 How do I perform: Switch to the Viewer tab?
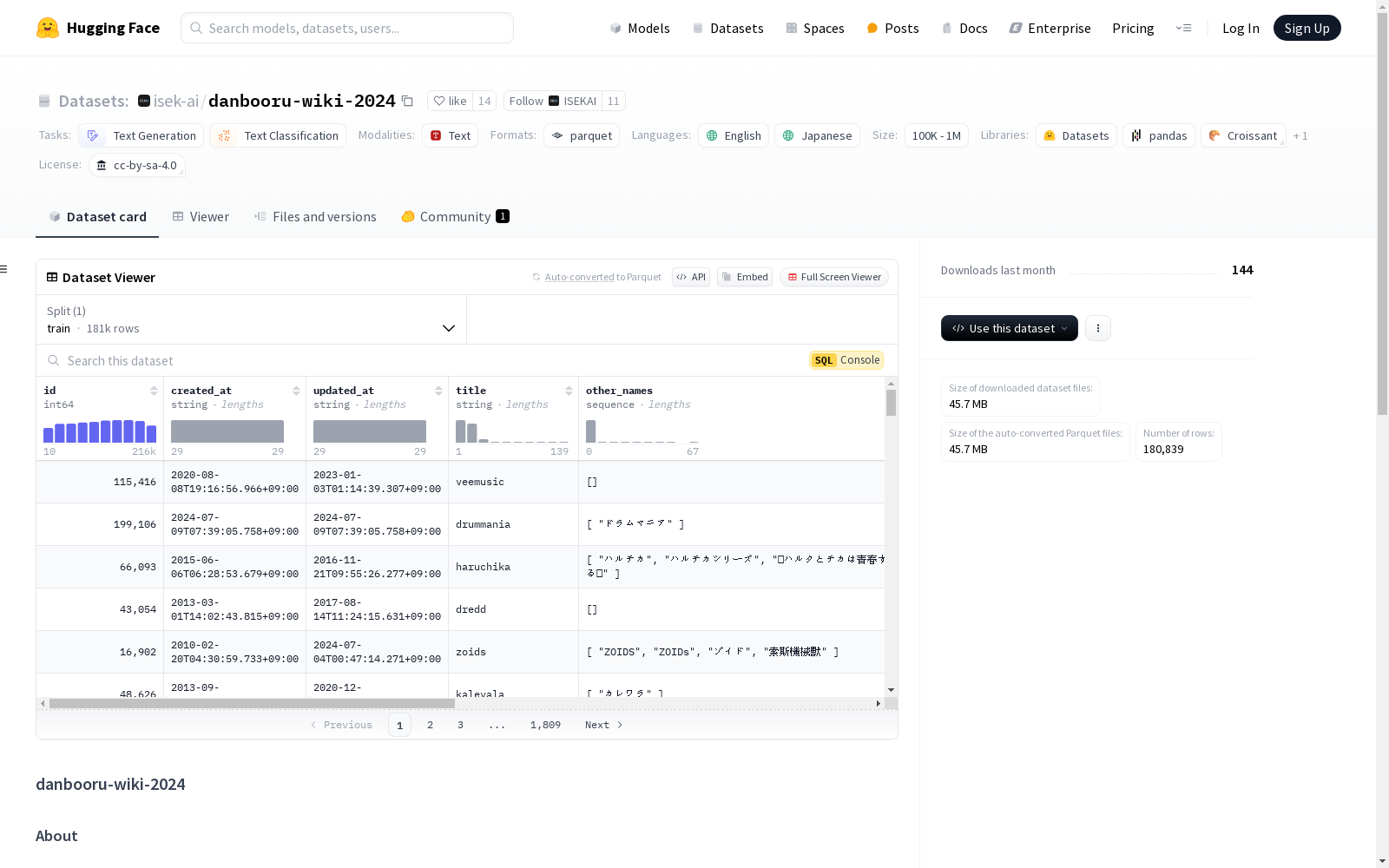point(201,217)
